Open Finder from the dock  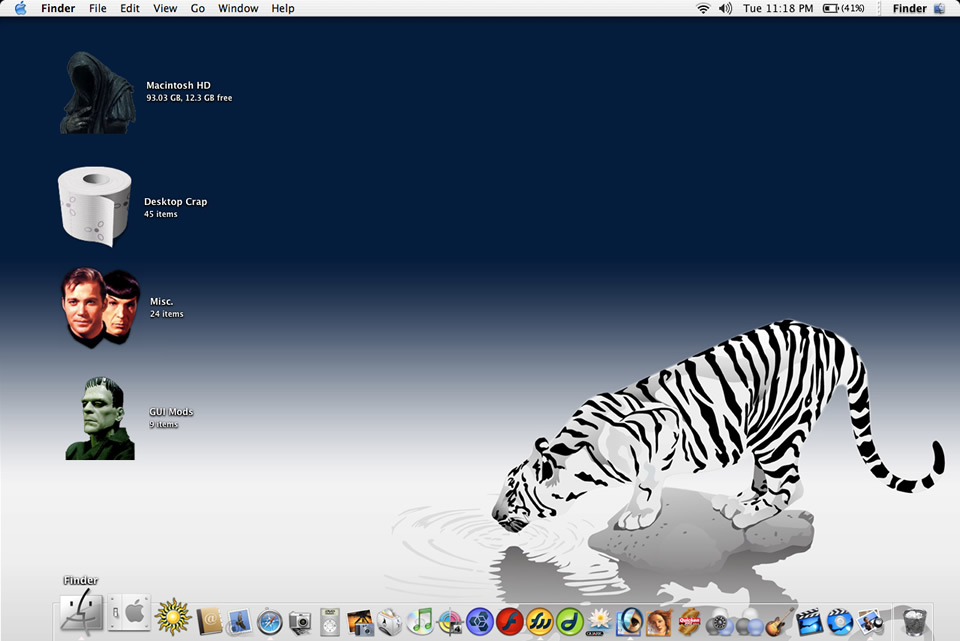coord(80,612)
